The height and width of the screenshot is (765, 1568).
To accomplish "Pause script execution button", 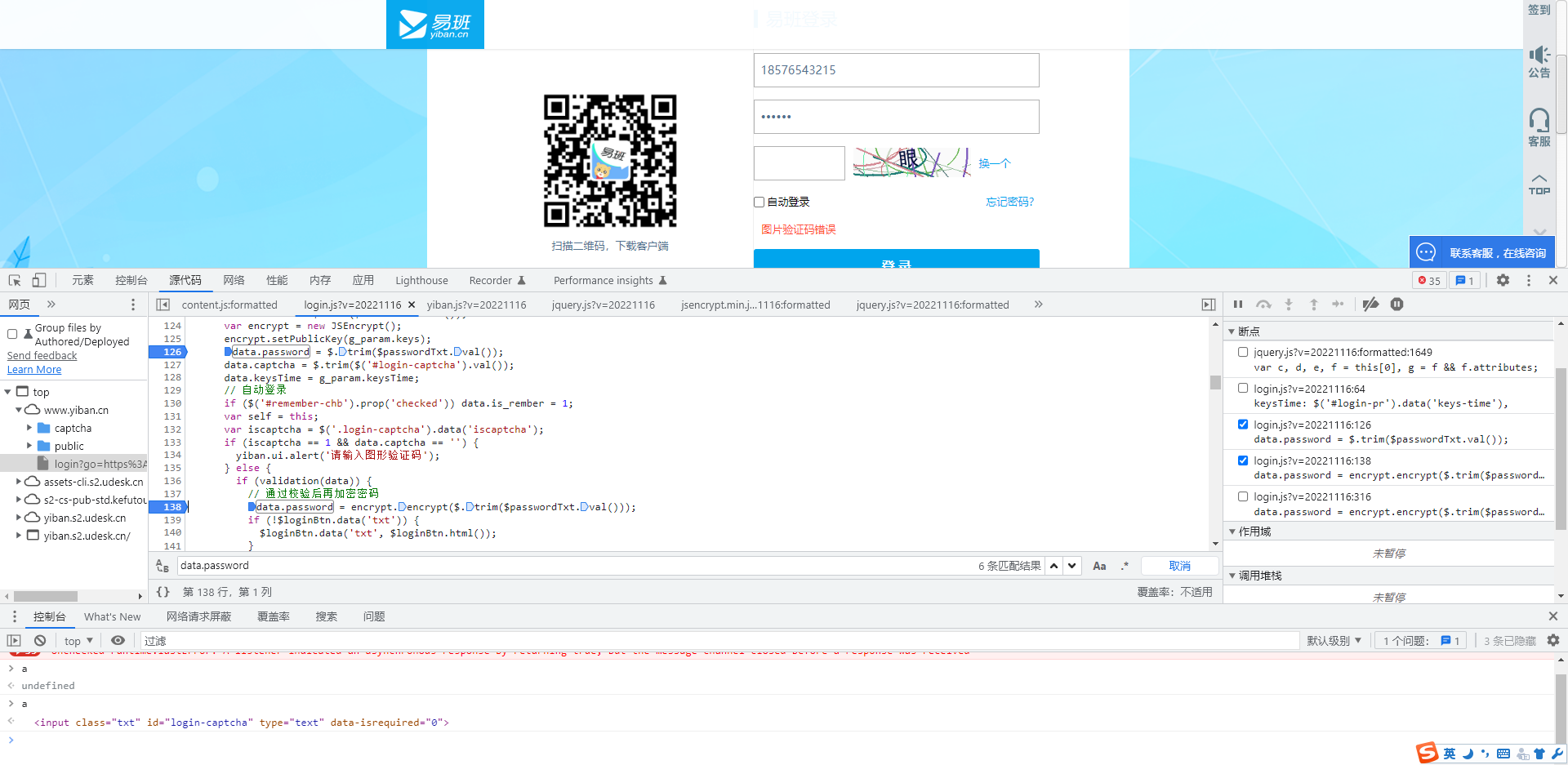I will coord(1238,305).
